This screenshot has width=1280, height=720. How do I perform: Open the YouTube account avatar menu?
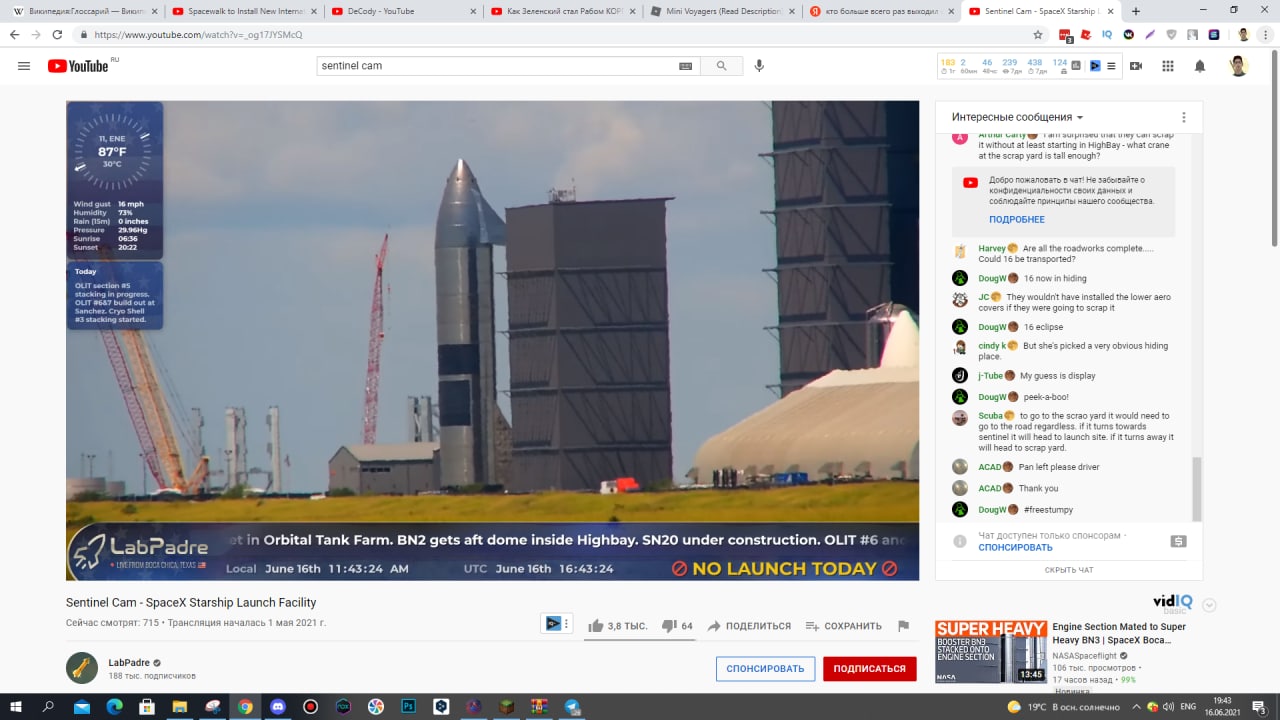(1238, 66)
